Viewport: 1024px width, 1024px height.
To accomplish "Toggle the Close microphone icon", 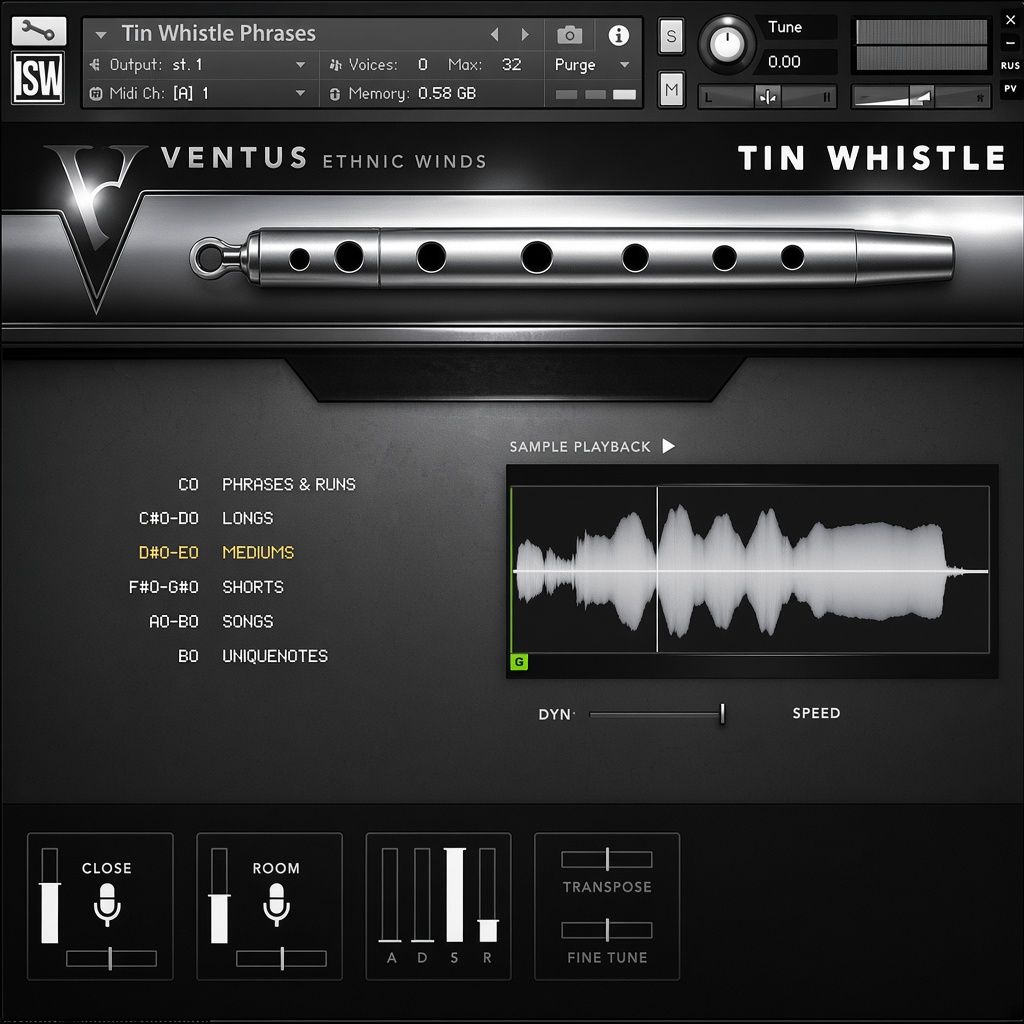I will pyautogui.click(x=106, y=904).
